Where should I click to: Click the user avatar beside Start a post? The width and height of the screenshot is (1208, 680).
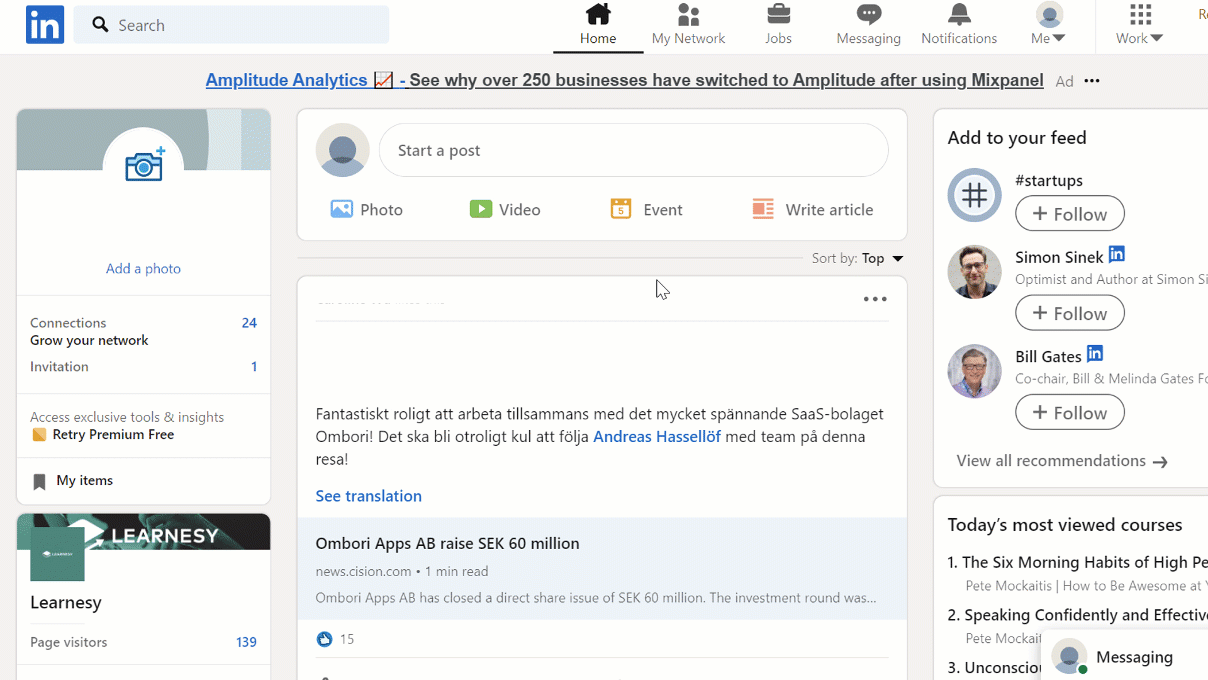[x=342, y=150]
